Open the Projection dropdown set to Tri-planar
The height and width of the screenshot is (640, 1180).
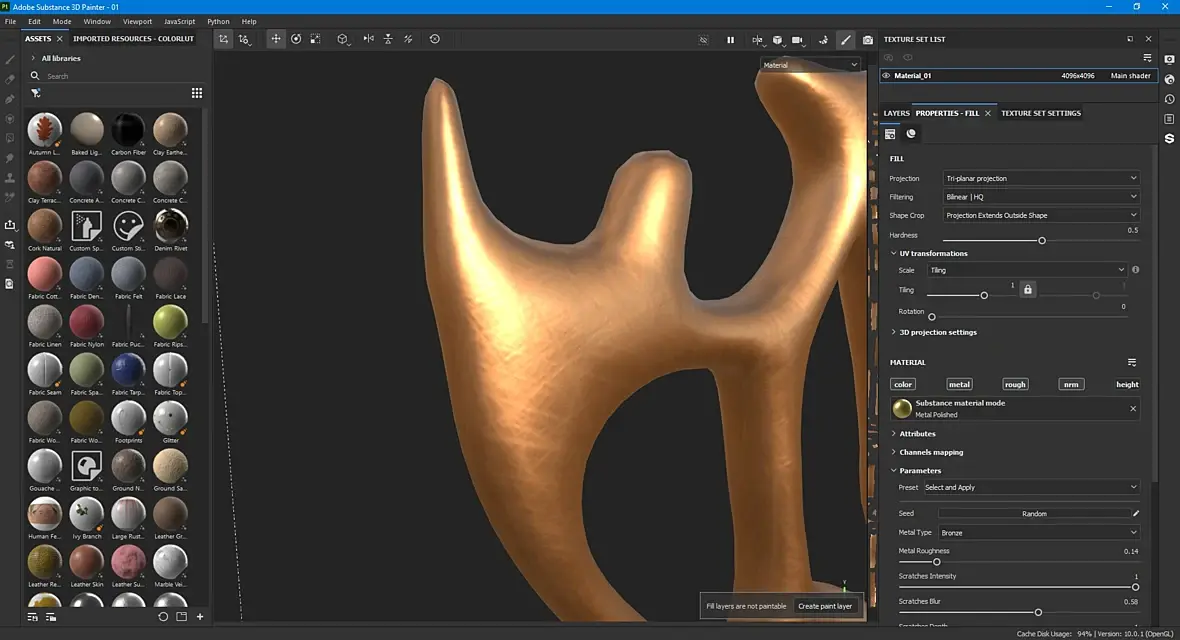click(x=1041, y=178)
